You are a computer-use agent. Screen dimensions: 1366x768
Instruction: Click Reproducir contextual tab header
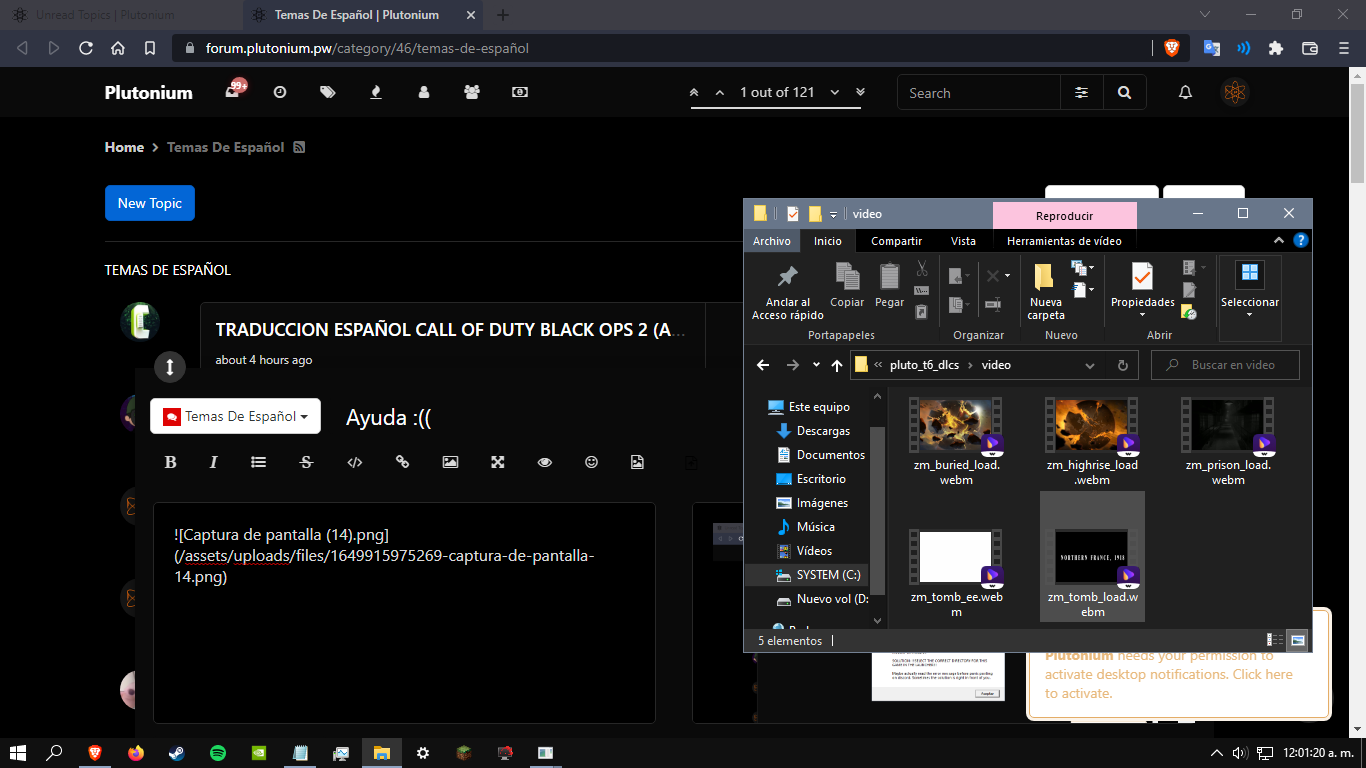[x=1065, y=215]
